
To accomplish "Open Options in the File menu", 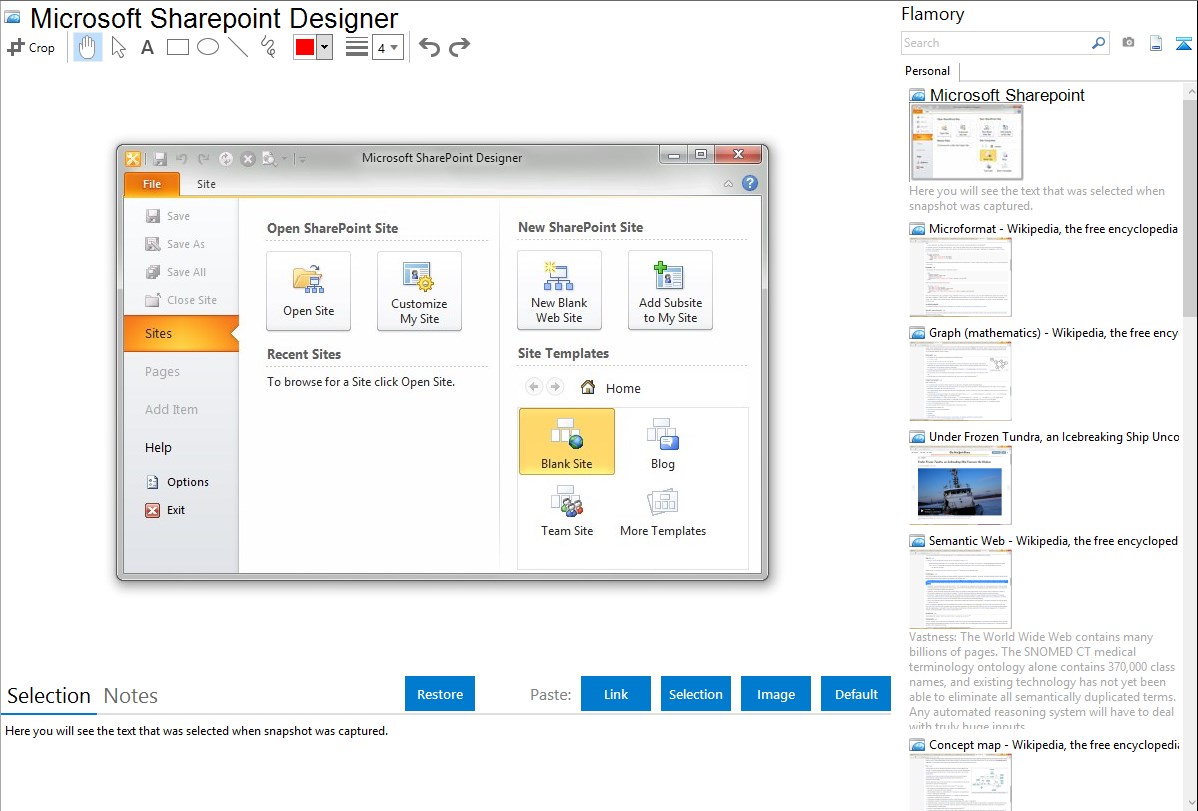I will [x=177, y=482].
